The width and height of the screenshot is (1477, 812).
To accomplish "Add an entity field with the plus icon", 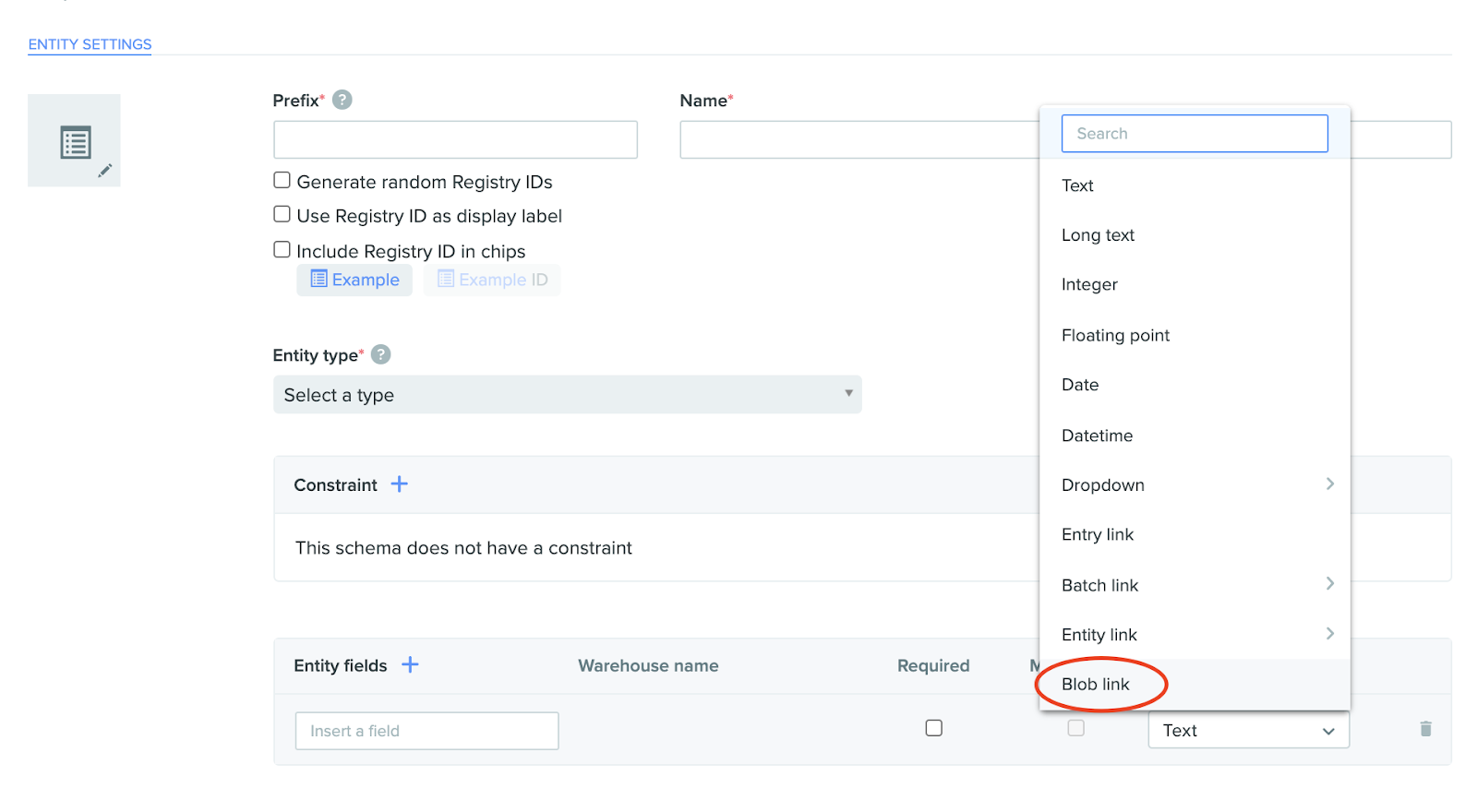I will pos(411,664).
